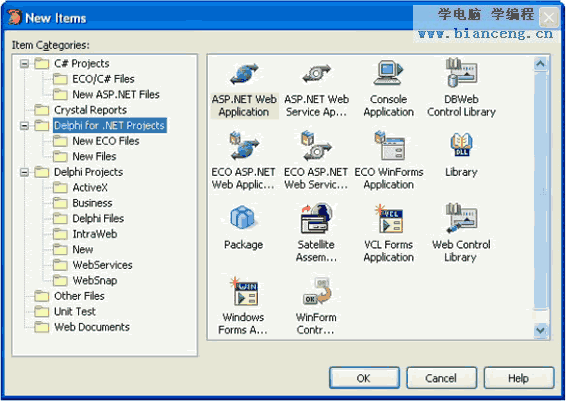Collapse the Delphi Projects tree node
Viewport: 566px width, 401px height.
point(24,172)
